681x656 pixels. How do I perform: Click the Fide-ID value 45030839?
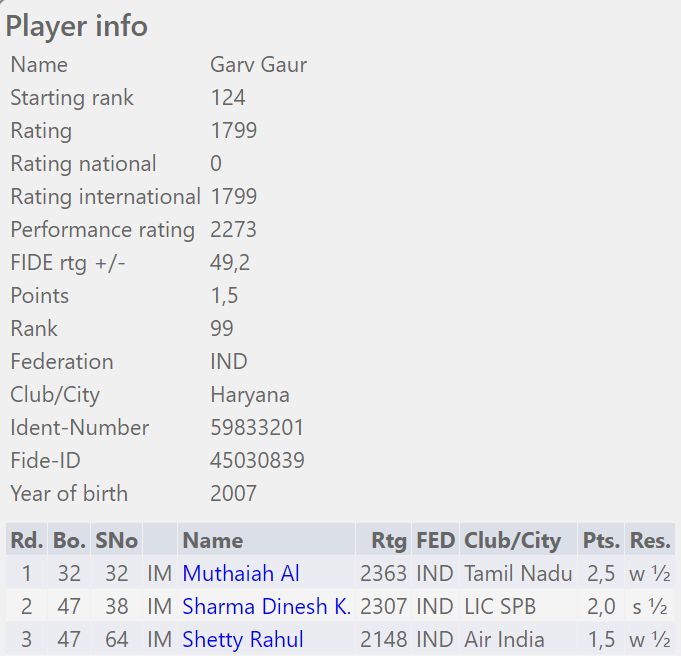click(x=257, y=461)
